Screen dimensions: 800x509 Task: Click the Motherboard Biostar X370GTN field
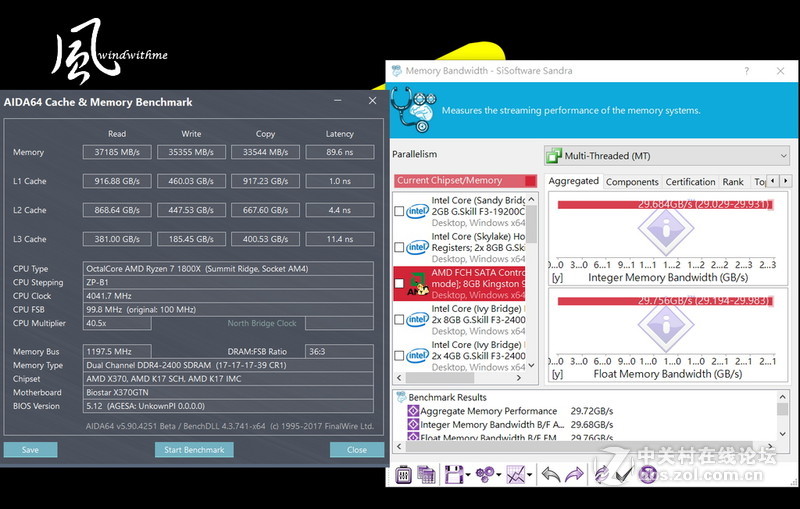coord(228,393)
